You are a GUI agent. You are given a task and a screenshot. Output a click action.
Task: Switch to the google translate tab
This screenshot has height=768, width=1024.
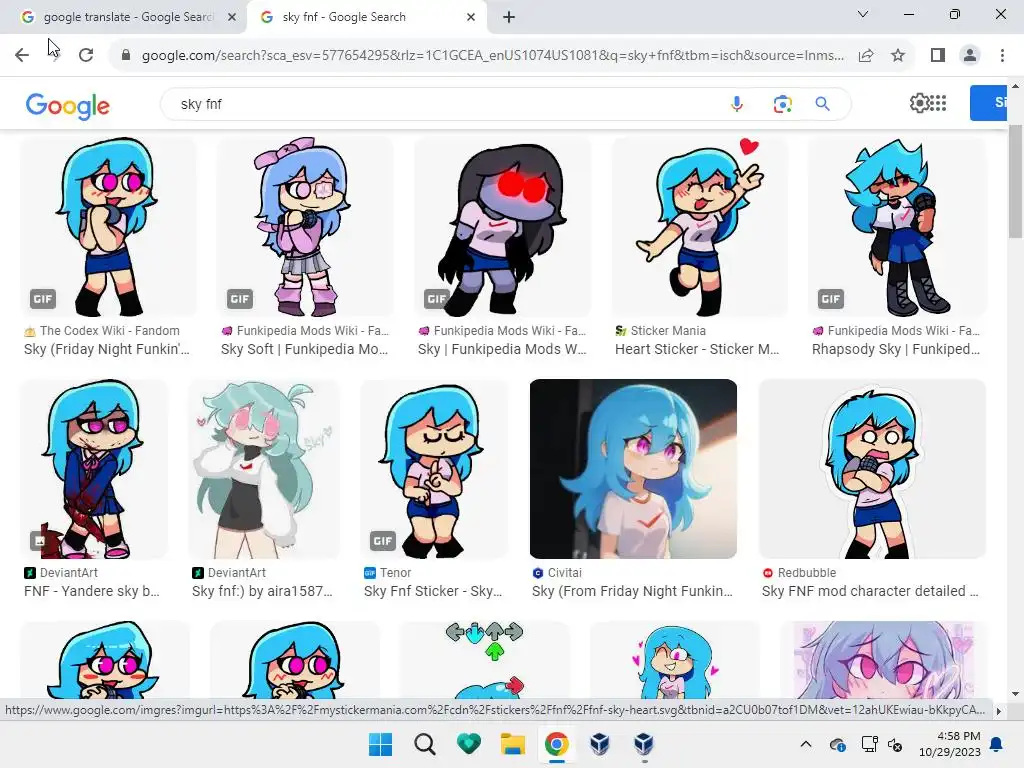123,17
